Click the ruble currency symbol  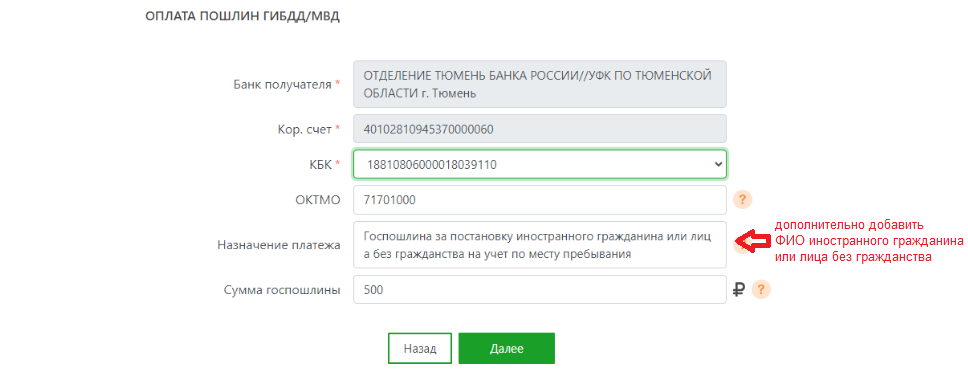[739, 289]
